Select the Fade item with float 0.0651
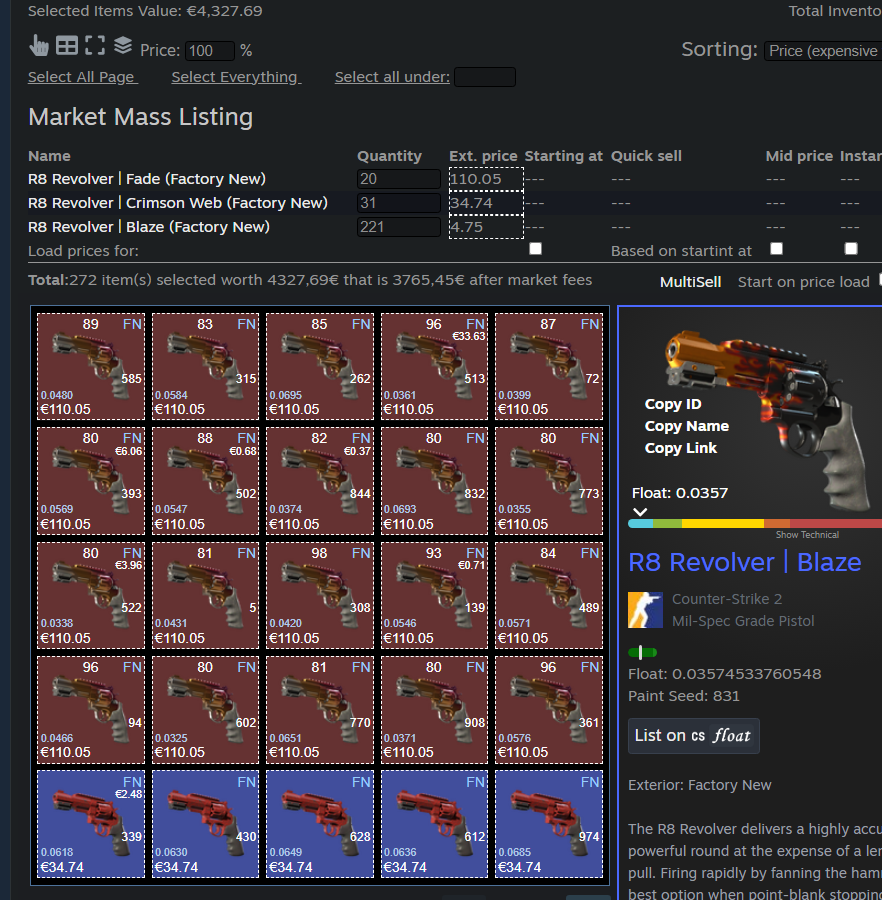This screenshot has height=900, width=882. click(x=320, y=710)
